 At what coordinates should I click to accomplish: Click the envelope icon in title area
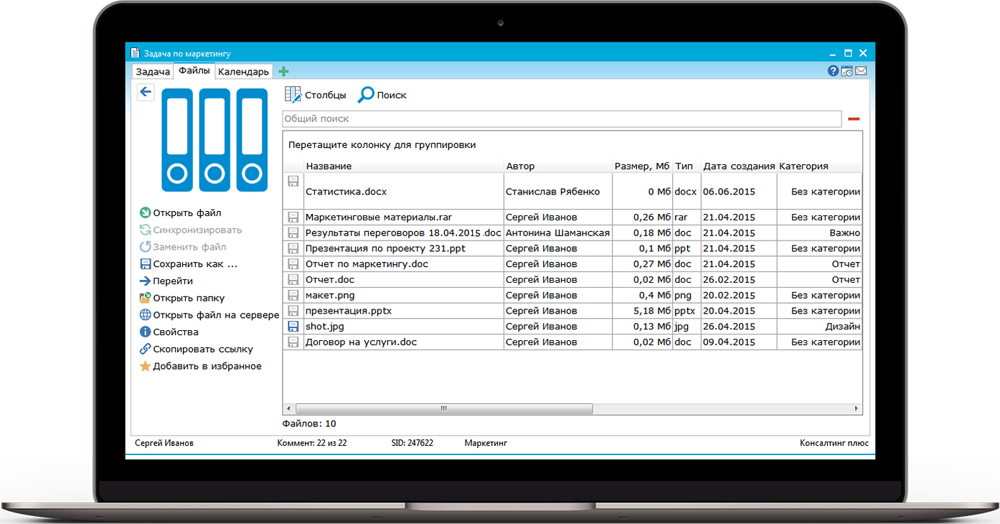coord(860,71)
